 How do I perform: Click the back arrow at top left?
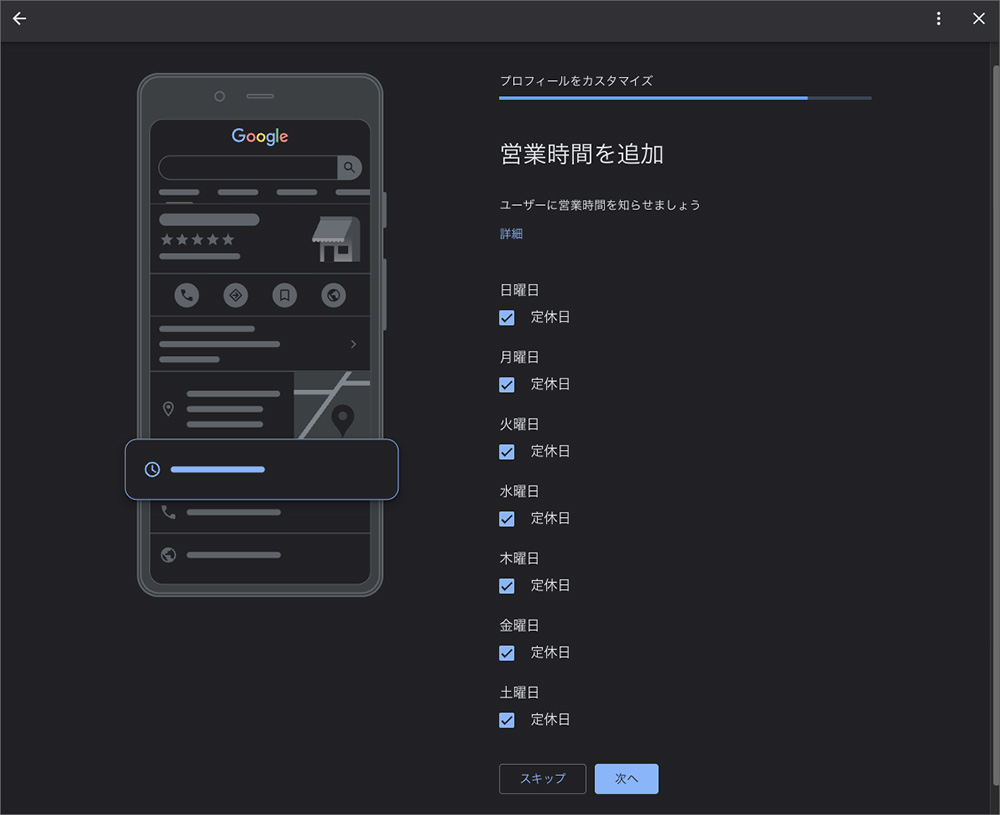(19, 18)
